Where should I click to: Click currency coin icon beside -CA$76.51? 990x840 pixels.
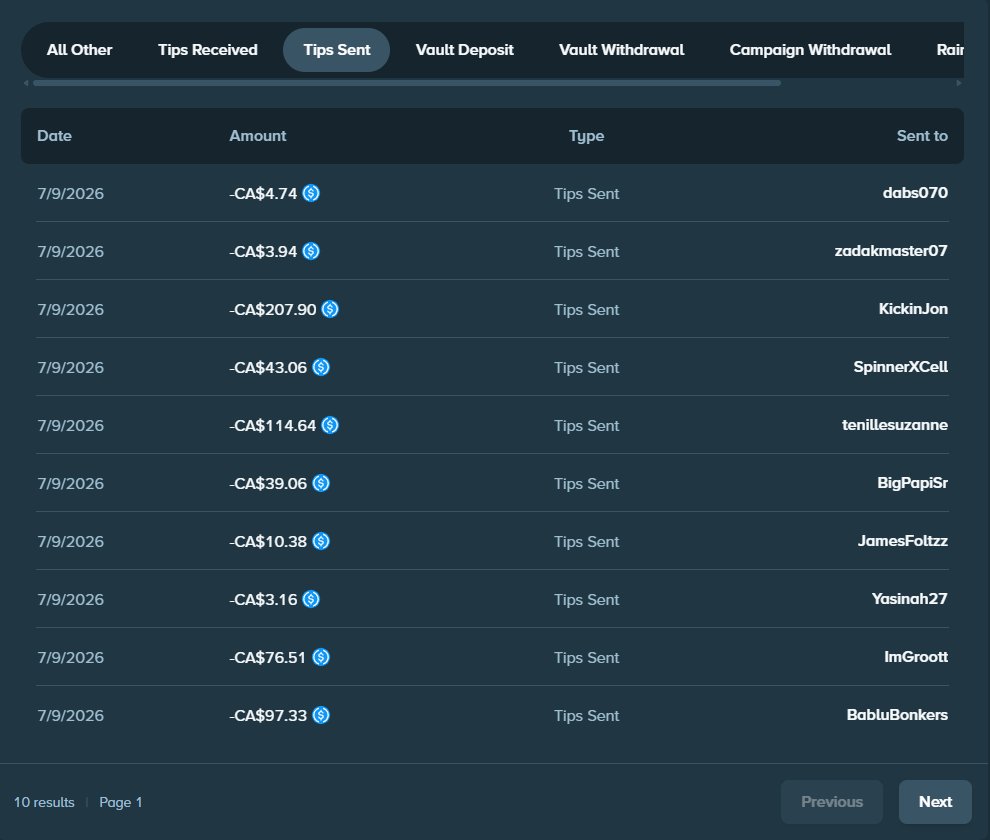(x=321, y=657)
